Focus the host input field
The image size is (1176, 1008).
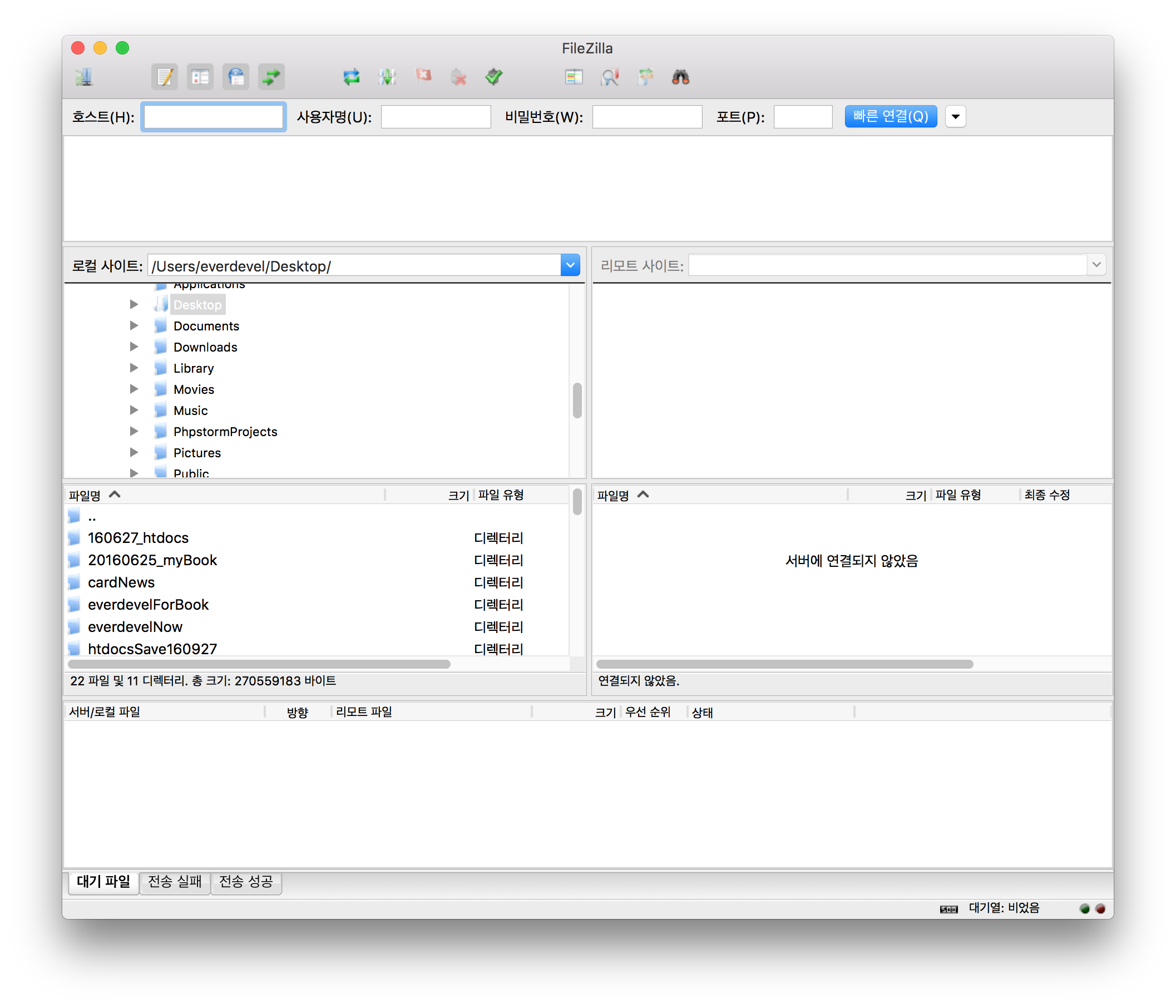click(214, 117)
